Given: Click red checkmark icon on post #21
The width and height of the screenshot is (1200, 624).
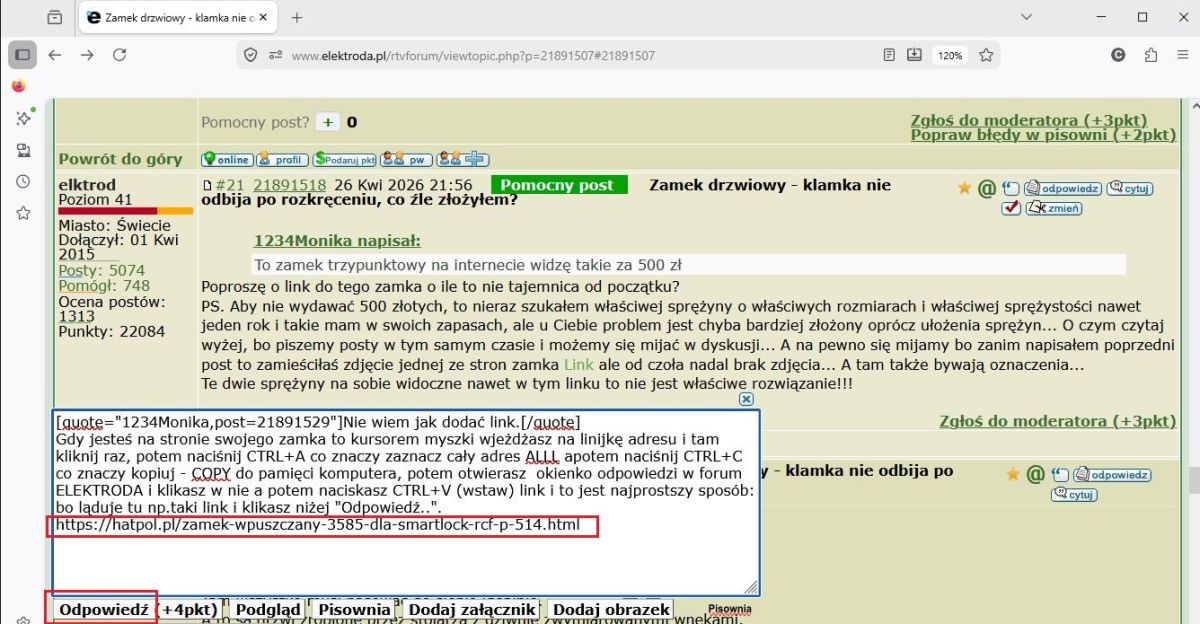Looking at the screenshot, I should [x=1010, y=208].
